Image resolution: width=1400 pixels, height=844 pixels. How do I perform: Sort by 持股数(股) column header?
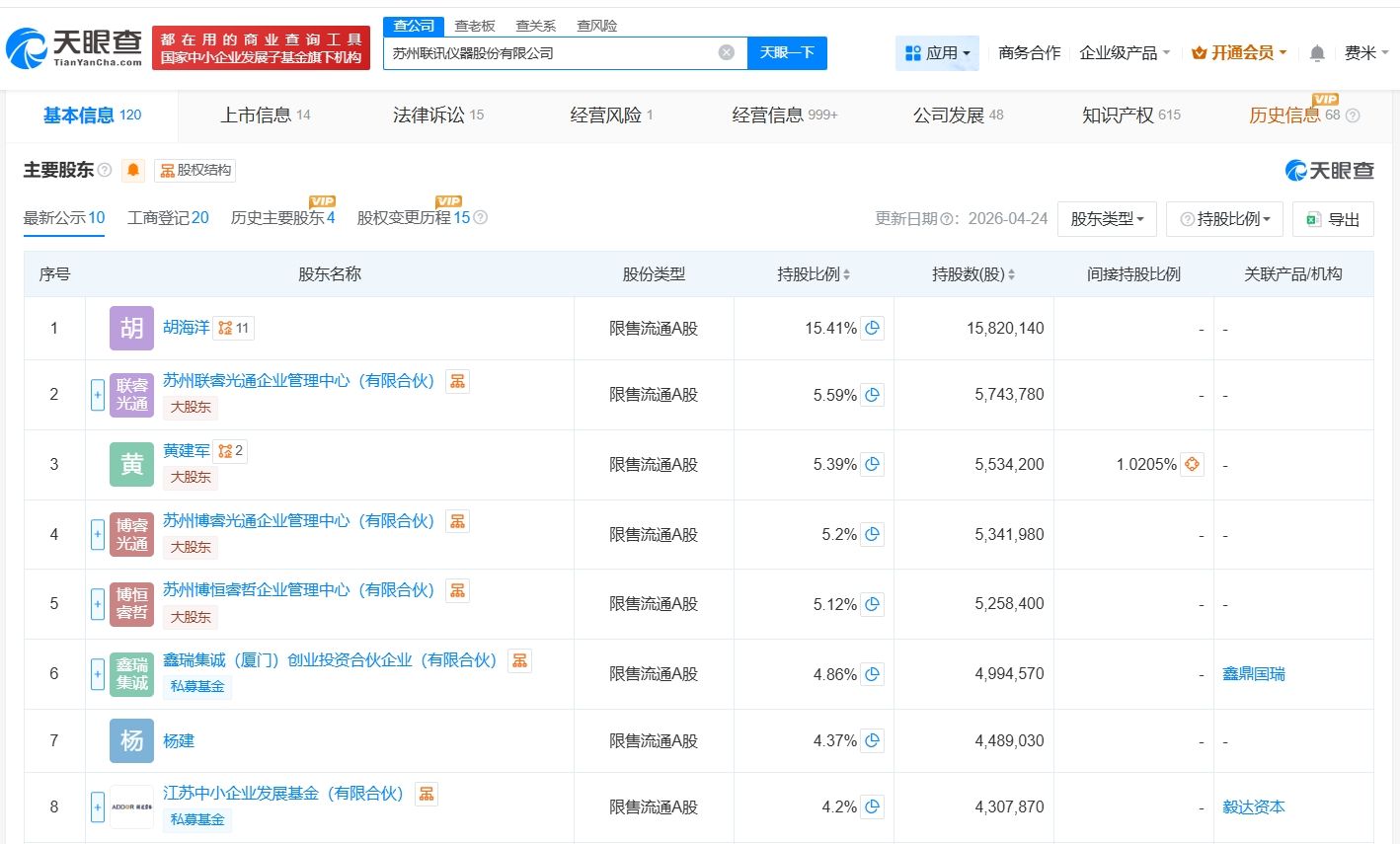point(972,274)
